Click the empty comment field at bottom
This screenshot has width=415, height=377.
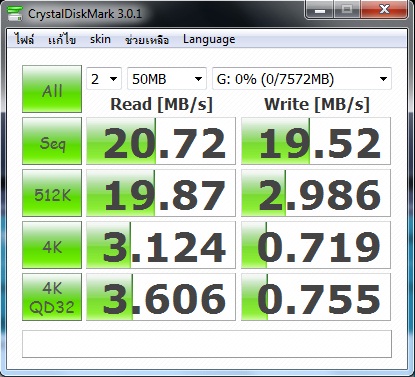pos(207,344)
